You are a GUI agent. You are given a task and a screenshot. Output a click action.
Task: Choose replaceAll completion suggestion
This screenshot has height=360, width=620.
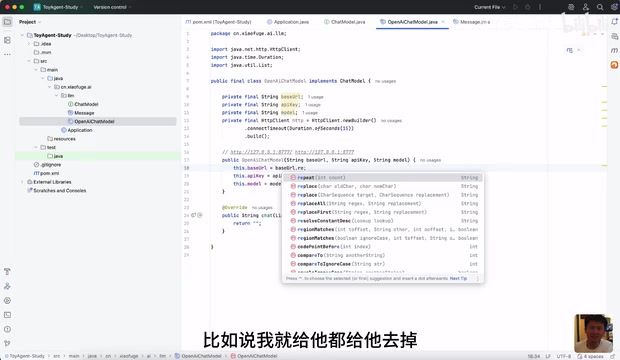point(383,203)
